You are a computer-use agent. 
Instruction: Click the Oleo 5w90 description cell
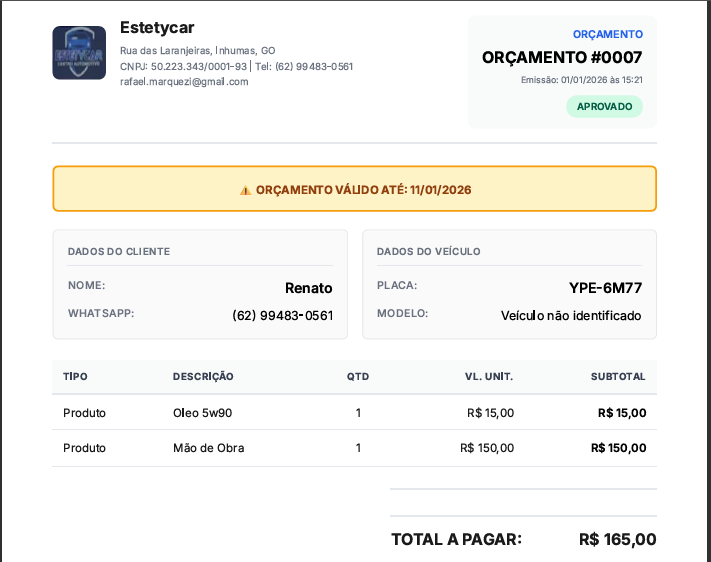pyautogui.click(x=202, y=413)
